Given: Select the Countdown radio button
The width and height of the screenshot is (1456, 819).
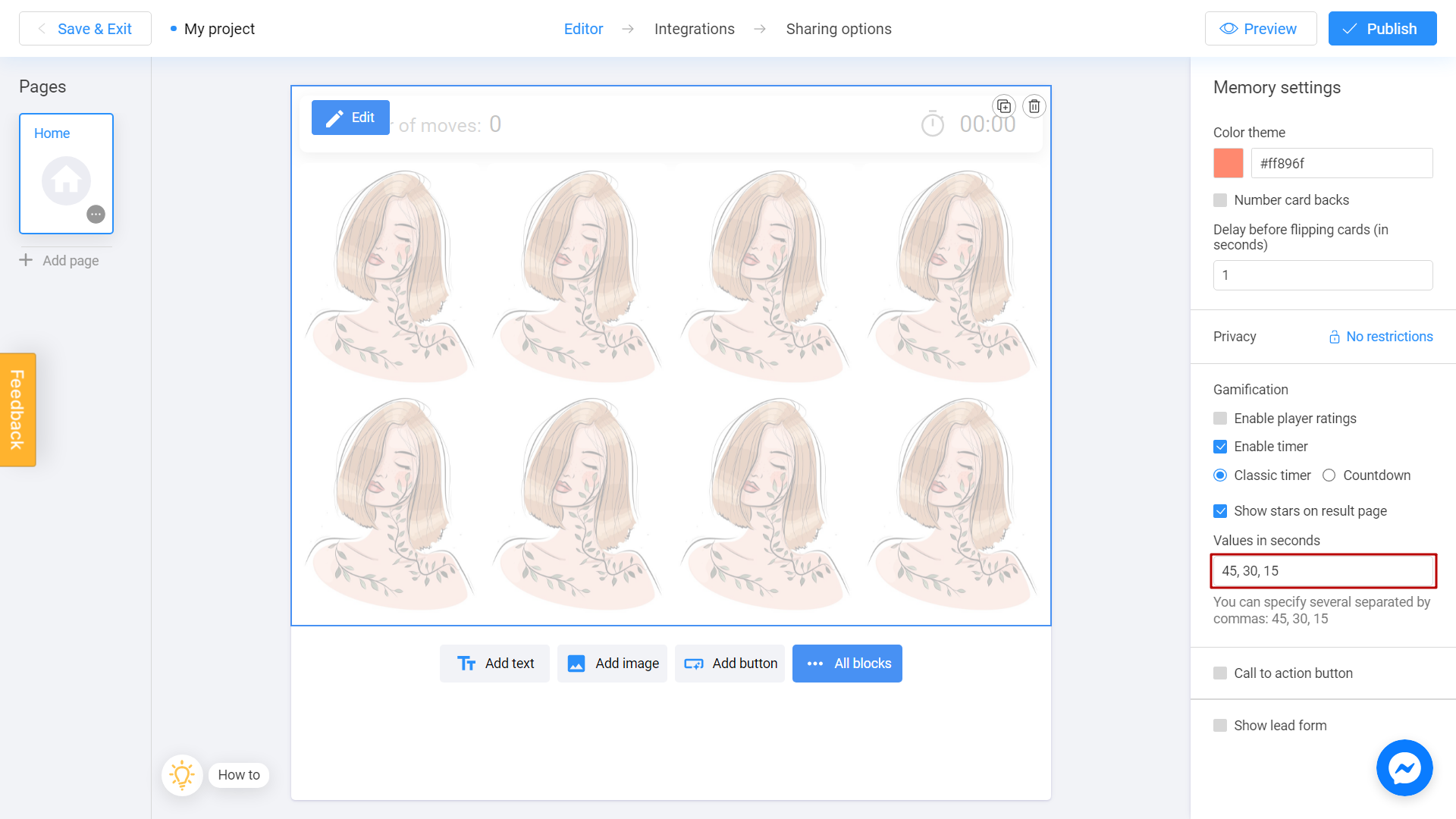Looking at the screenshot, I should (1329, 475).
